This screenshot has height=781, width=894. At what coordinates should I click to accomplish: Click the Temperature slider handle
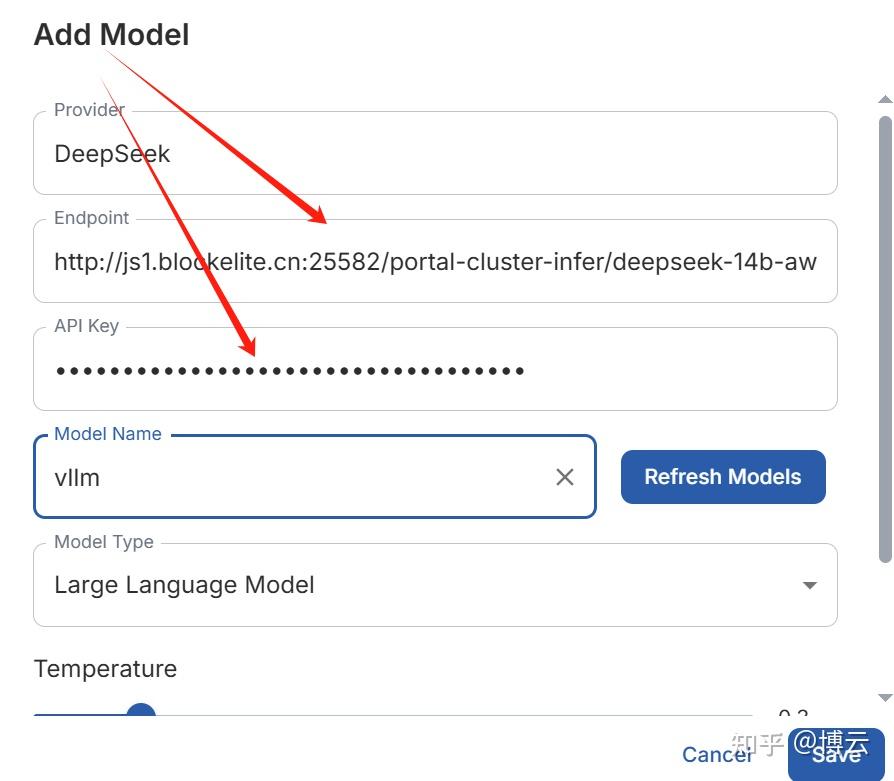(x=141, y=712)
